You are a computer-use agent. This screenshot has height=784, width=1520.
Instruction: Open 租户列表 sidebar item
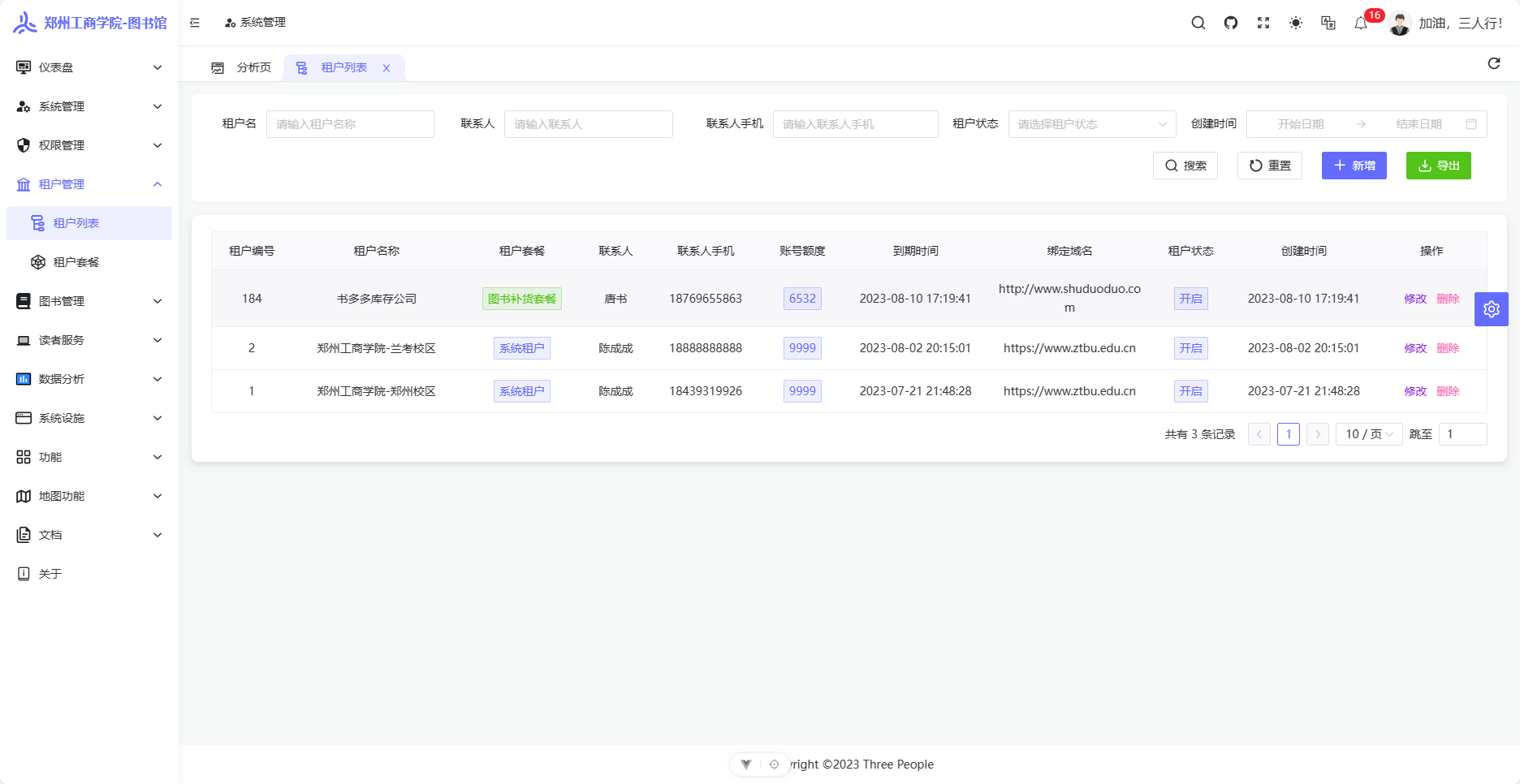pyautogui.click(x=89, y=223)
